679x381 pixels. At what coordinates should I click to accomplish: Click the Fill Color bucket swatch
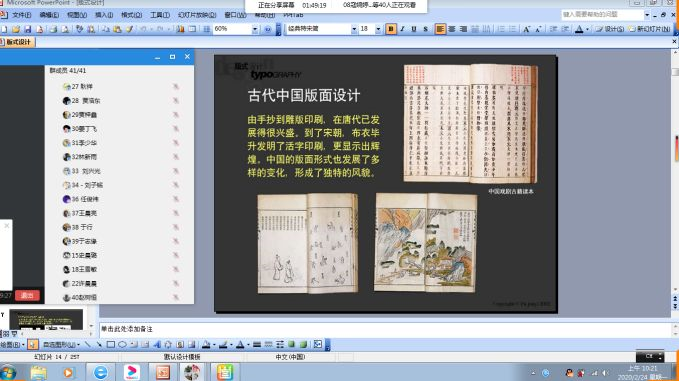point(206,345)
